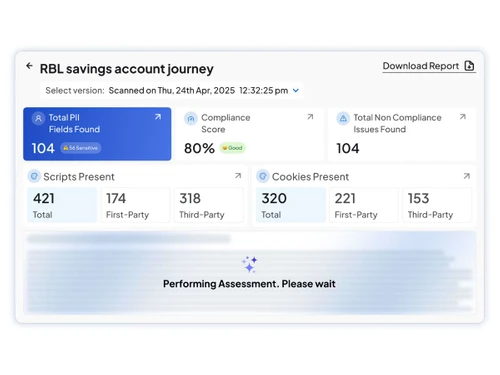Open the Compliance Score expand arrow
Screen dimensions: 500x375
[310, 117]
